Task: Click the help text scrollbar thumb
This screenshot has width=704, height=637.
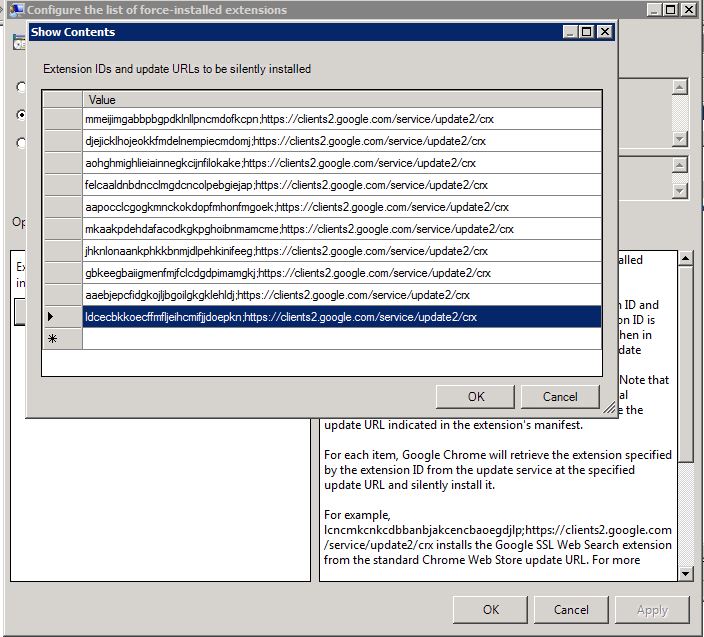Action: click(686, 364)
